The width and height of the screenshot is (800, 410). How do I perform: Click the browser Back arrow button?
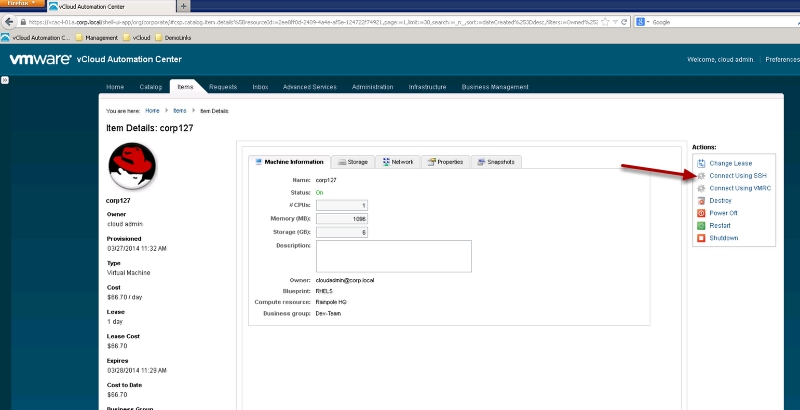click(9, 22)
